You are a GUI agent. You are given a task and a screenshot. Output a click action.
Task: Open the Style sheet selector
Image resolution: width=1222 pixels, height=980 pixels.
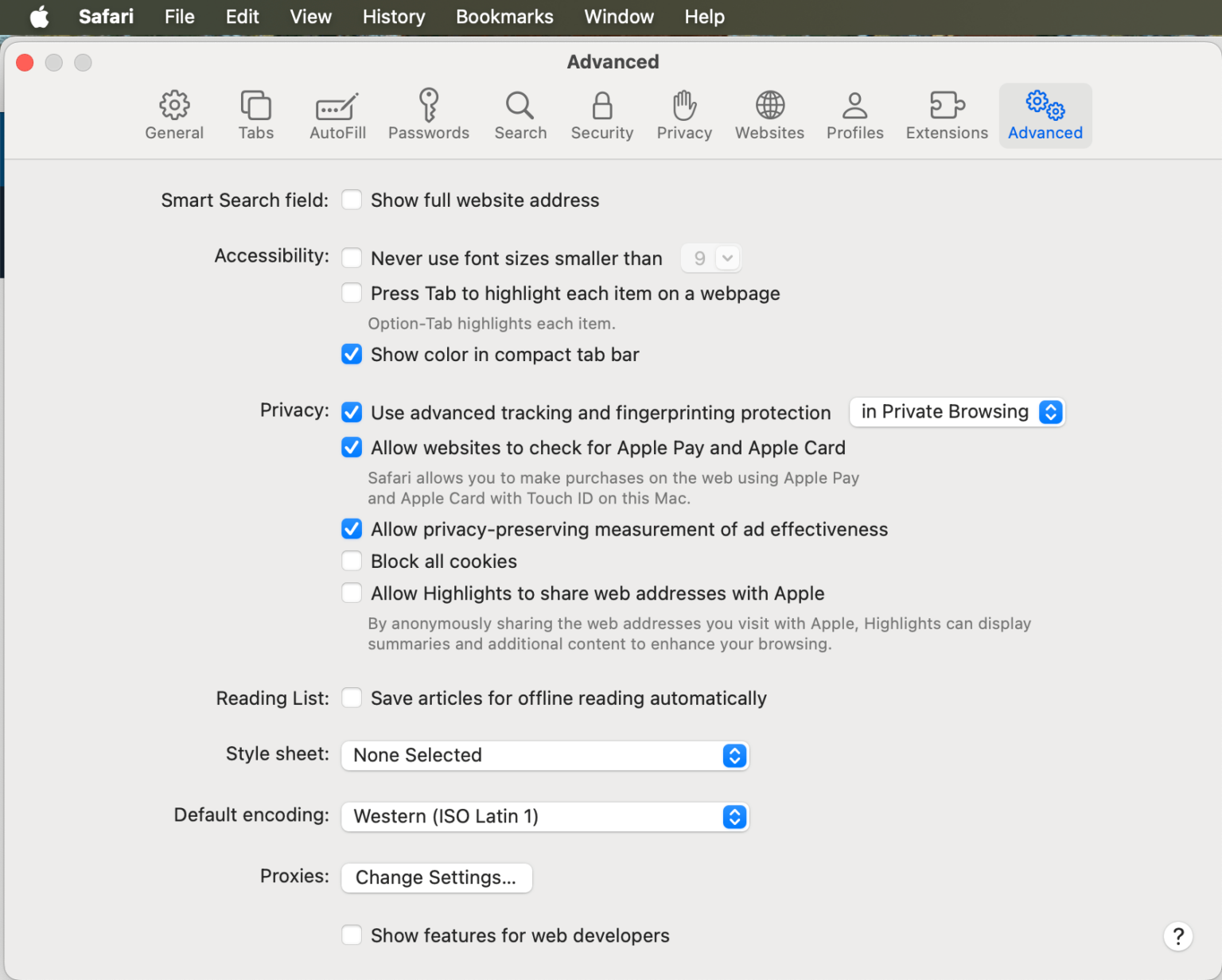click(x=545, y=755)
